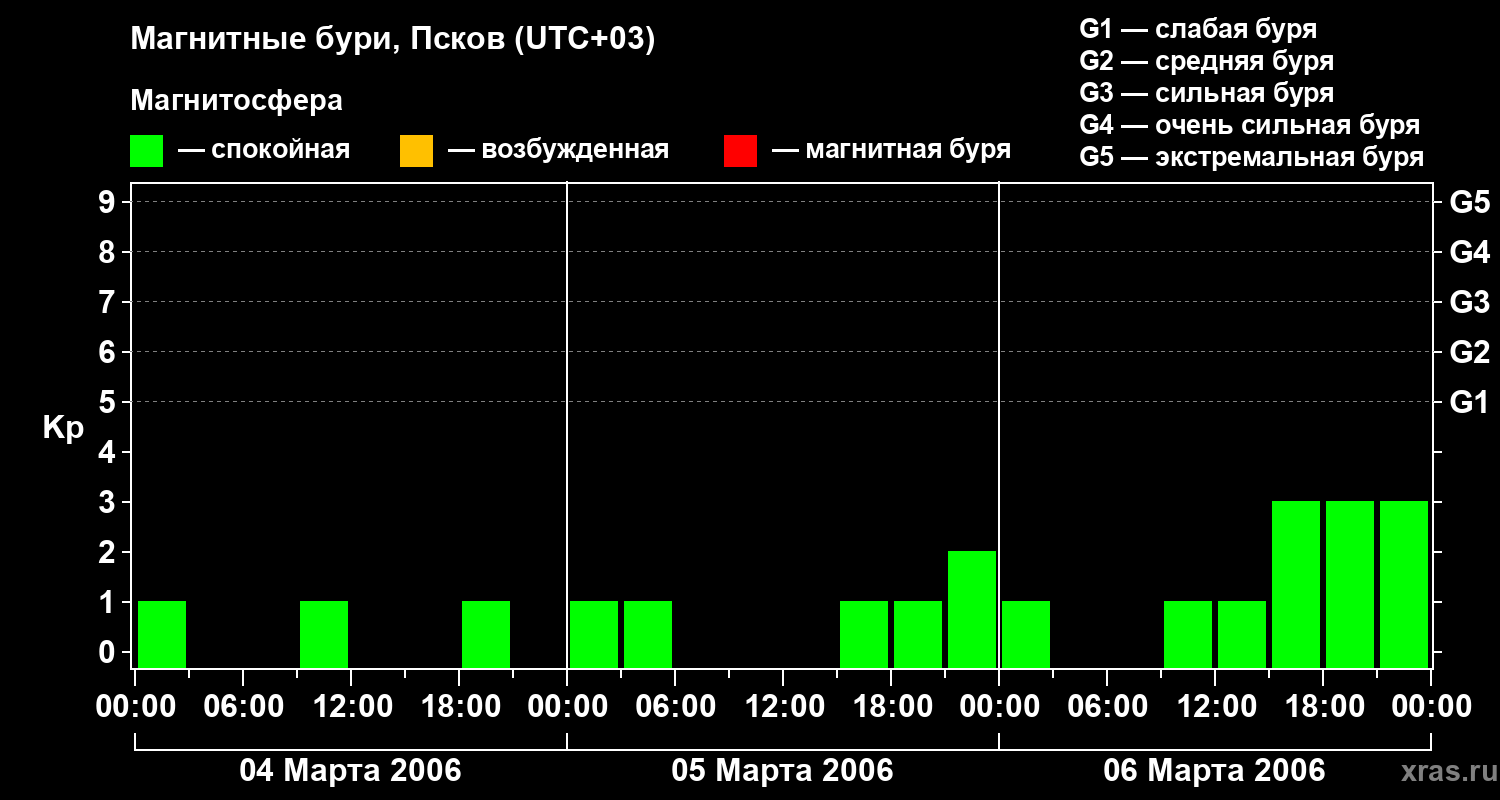Select the 04 Марта 09:00–12:00 green bar
This screenshot has width=1500, height=800.
324,634
